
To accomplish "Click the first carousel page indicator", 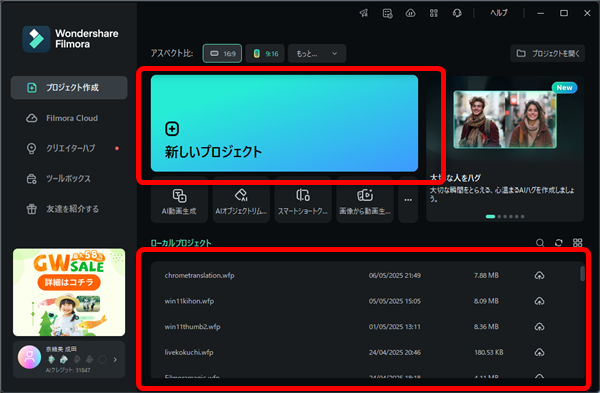I will click(490, 217).
